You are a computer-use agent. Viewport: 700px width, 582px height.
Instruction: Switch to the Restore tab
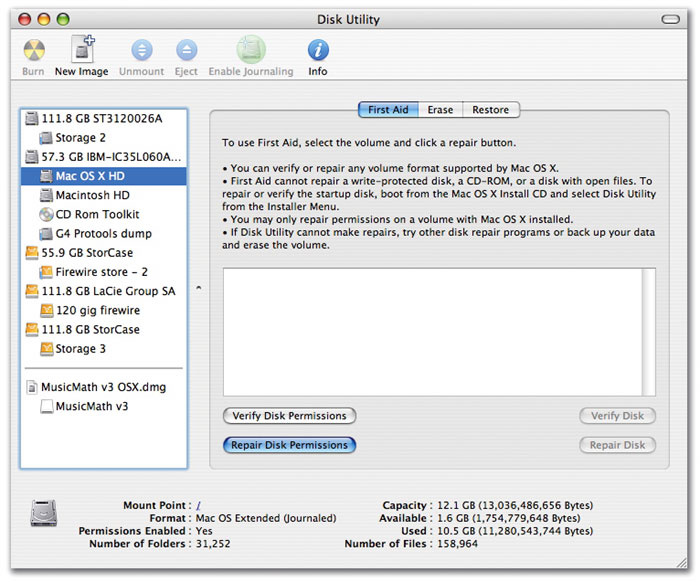pos(491,110)
